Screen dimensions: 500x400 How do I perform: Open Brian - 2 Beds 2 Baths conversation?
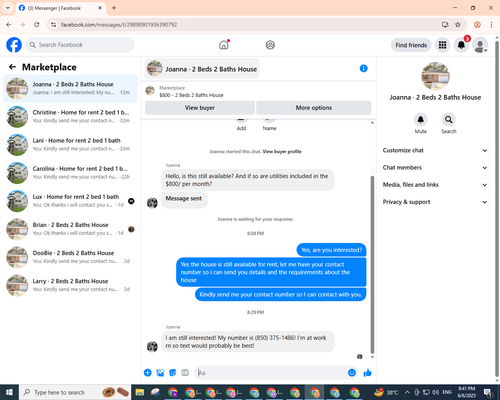70,229
